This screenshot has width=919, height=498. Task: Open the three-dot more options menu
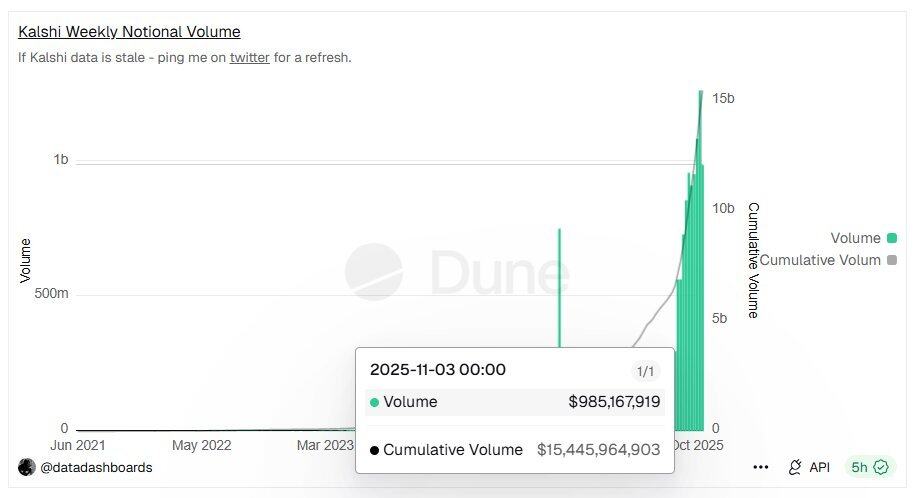760,467
